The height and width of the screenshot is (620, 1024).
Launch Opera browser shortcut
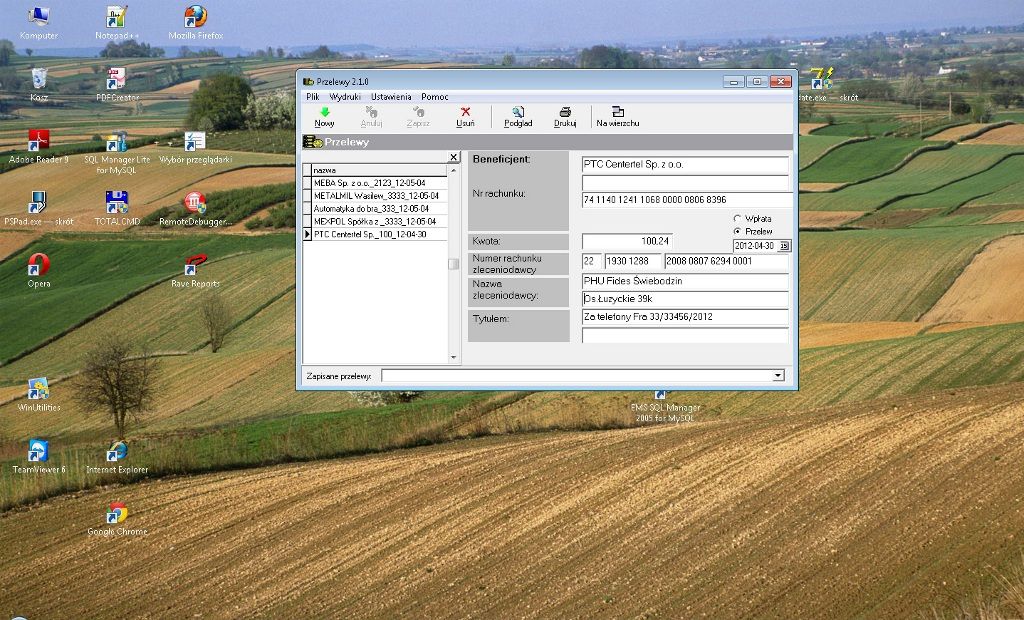39,271
